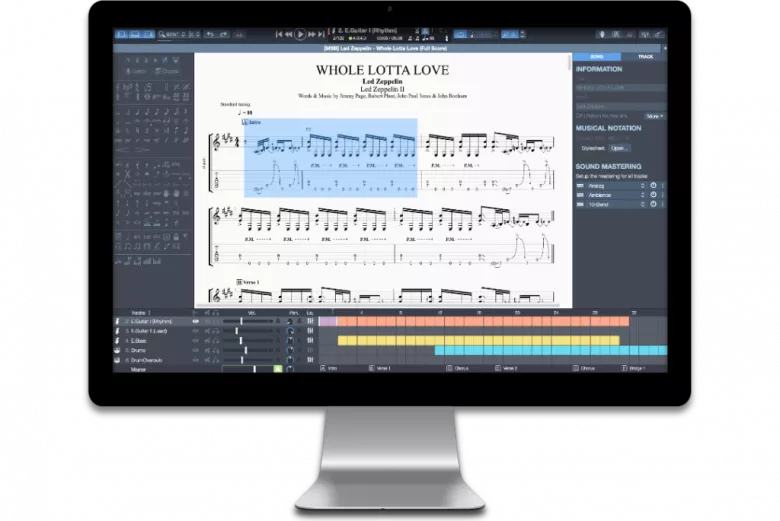The image size is (780, 521).
Task: Jump to the Verse 1 section marker in timeline
Action: coord(380,368)
